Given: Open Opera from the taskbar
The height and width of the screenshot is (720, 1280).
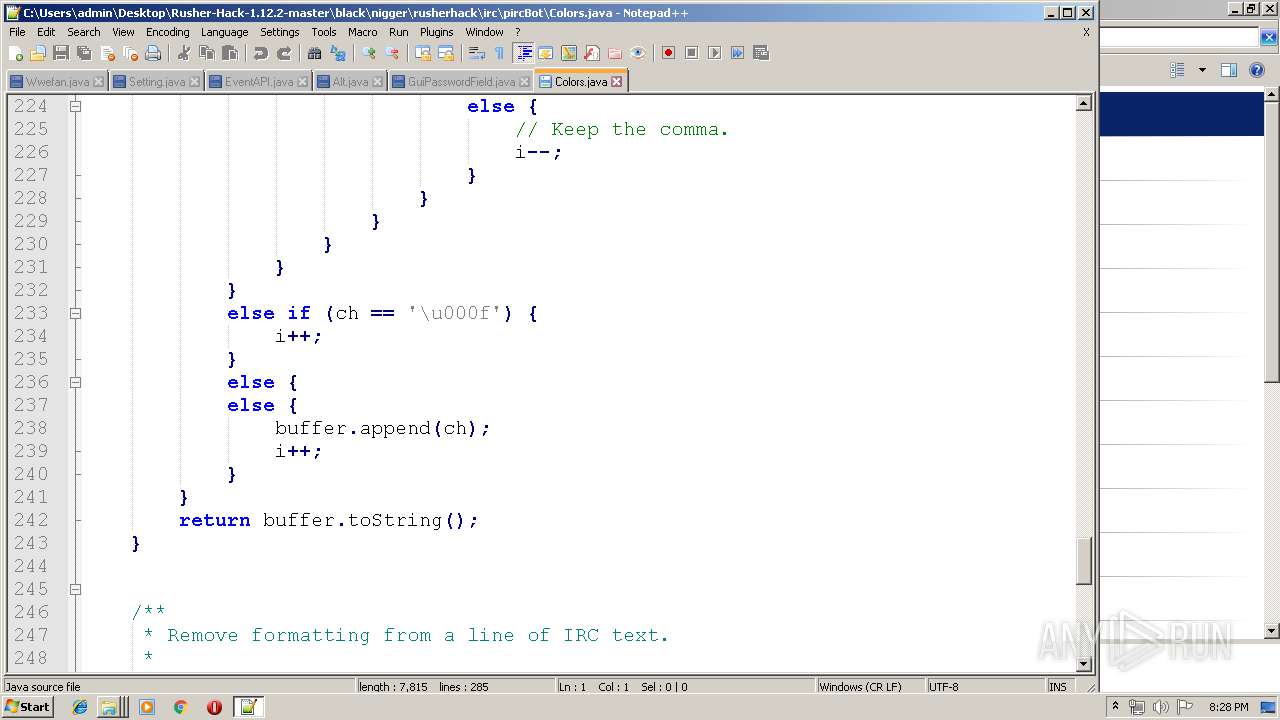Looking at the screenshot, I should pos(214,707).
